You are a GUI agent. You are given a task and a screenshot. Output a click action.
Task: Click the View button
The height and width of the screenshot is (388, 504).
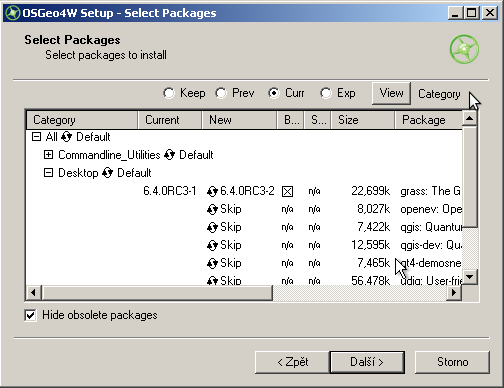(391, 93)
